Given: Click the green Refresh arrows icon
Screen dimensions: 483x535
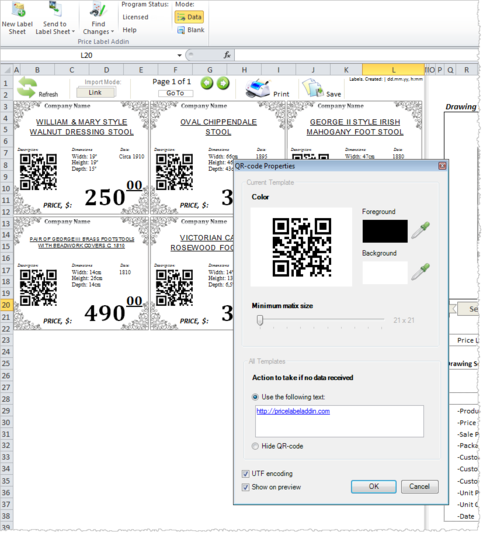Looking at the screenshot, I should (x=27, y=87).
